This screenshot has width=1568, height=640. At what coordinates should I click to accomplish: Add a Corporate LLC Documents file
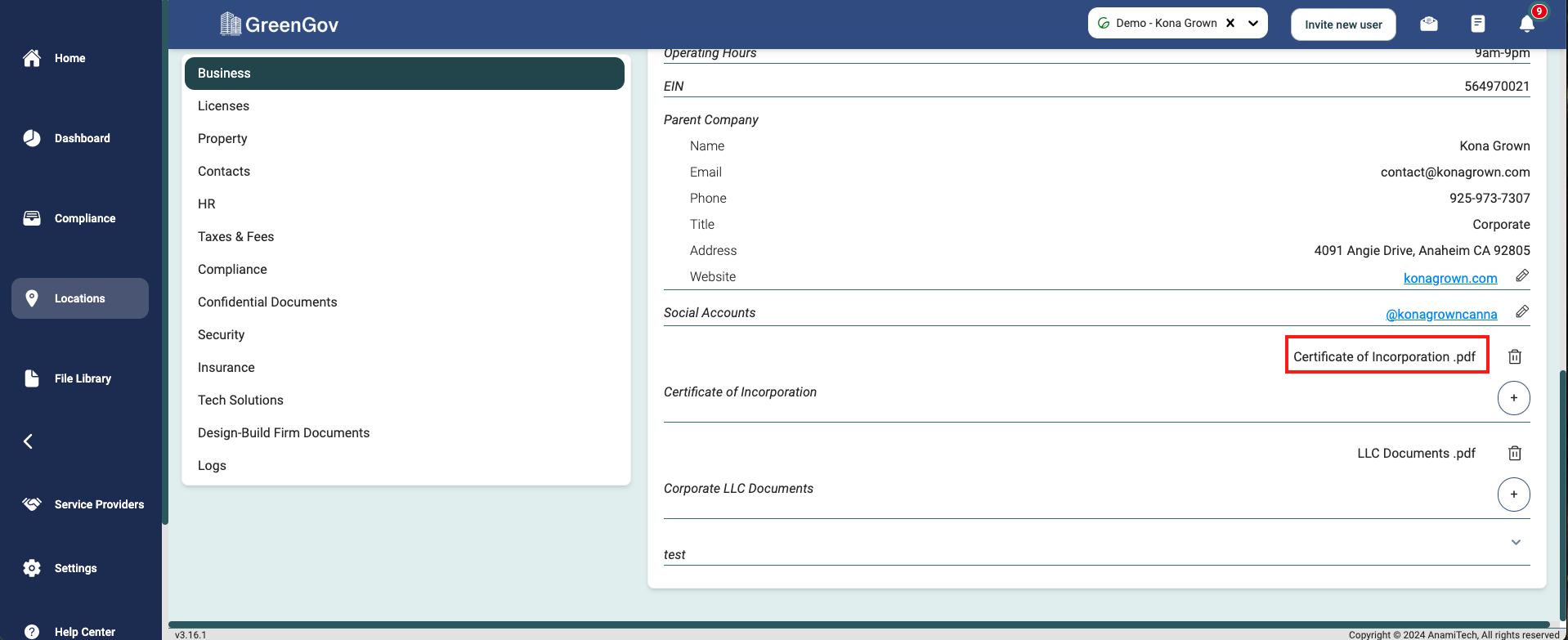1513,495
